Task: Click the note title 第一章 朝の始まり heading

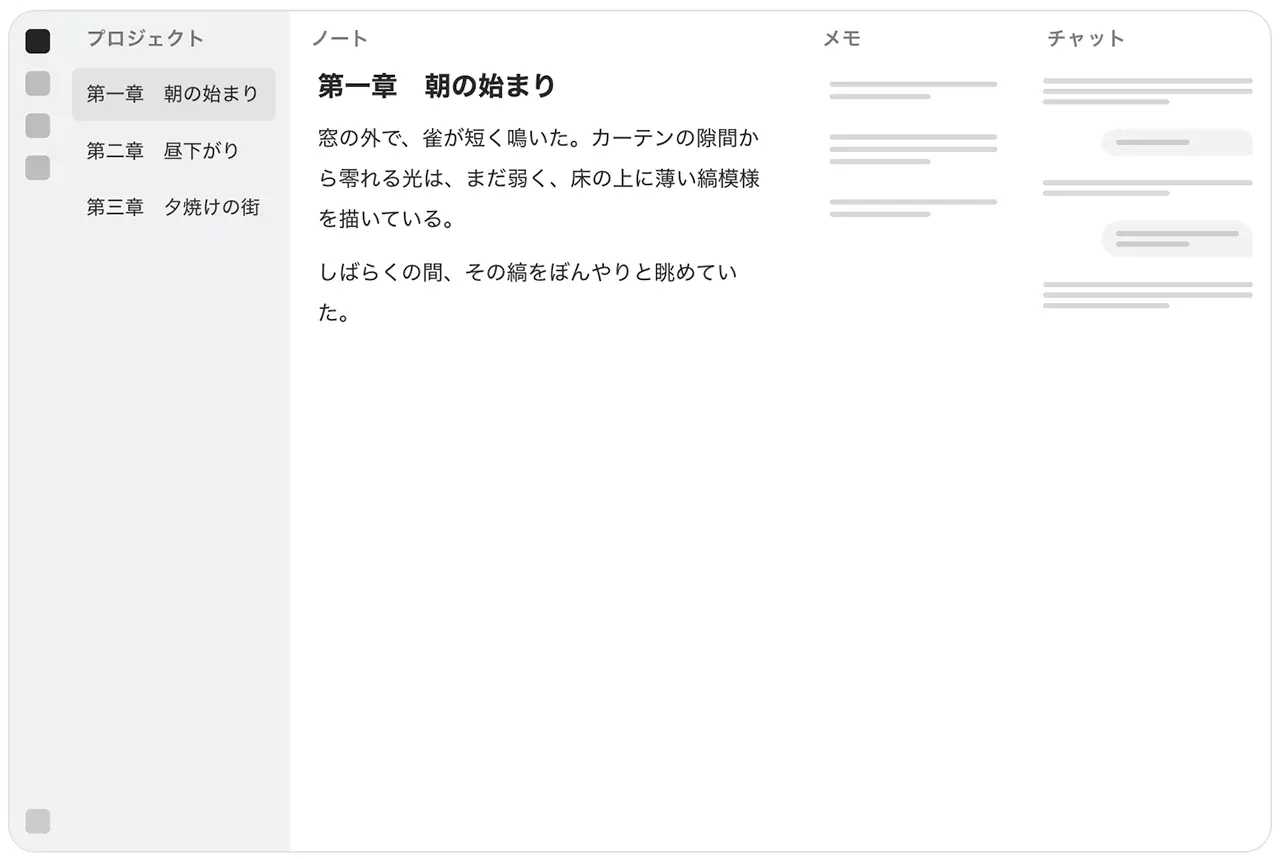Action: click(437, 86)
